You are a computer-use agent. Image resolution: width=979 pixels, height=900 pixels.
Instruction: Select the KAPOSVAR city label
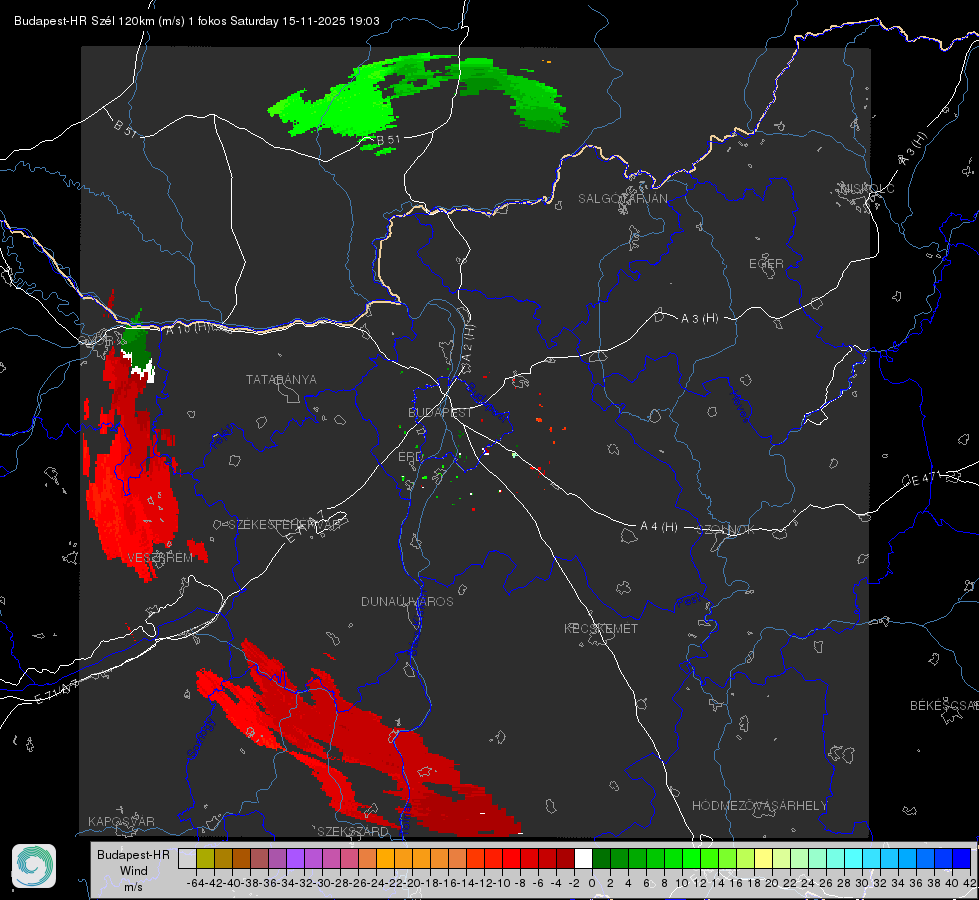tap(121, 821)
